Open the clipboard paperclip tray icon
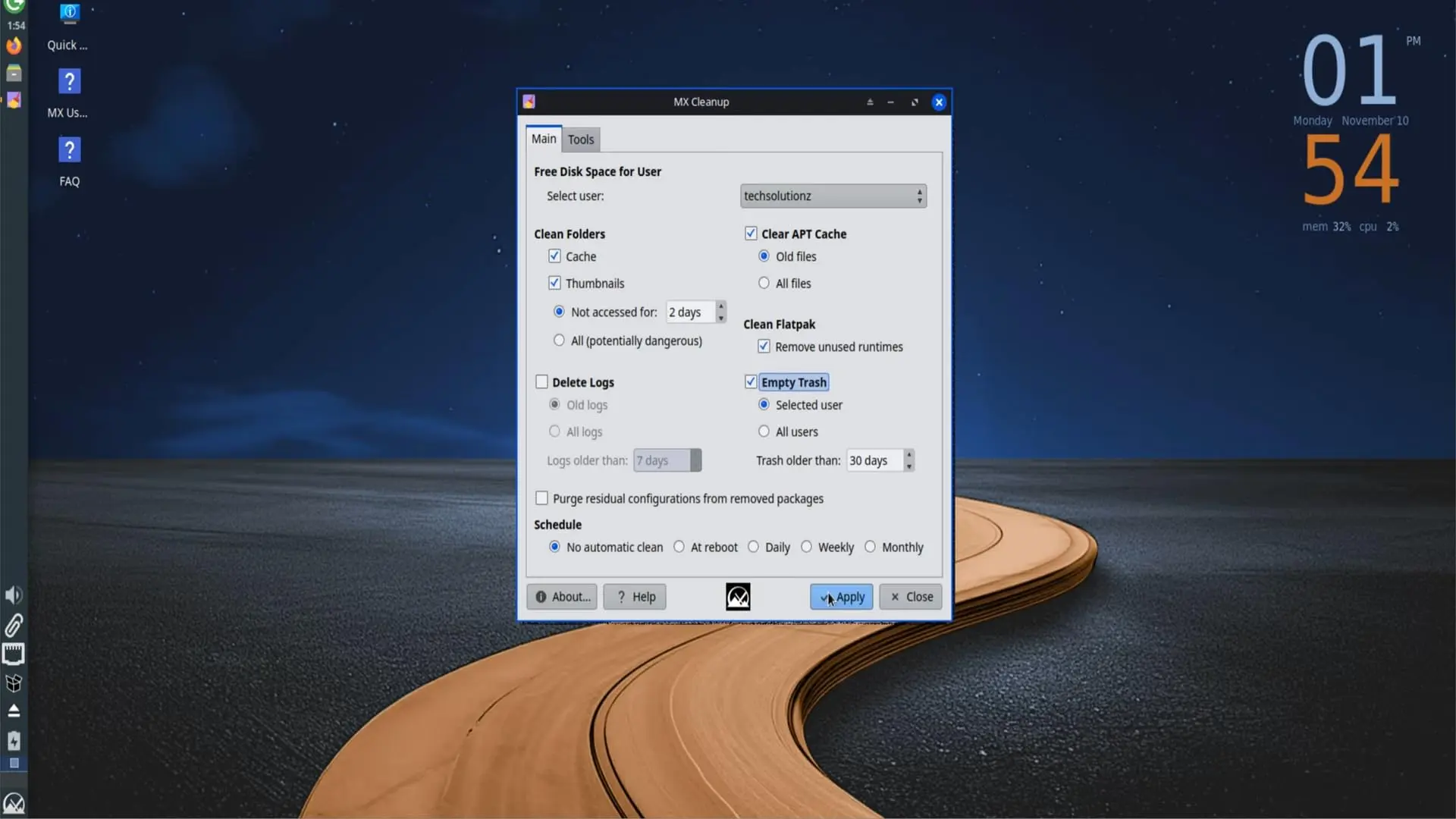1456x819 pixels. coord(14,625)
